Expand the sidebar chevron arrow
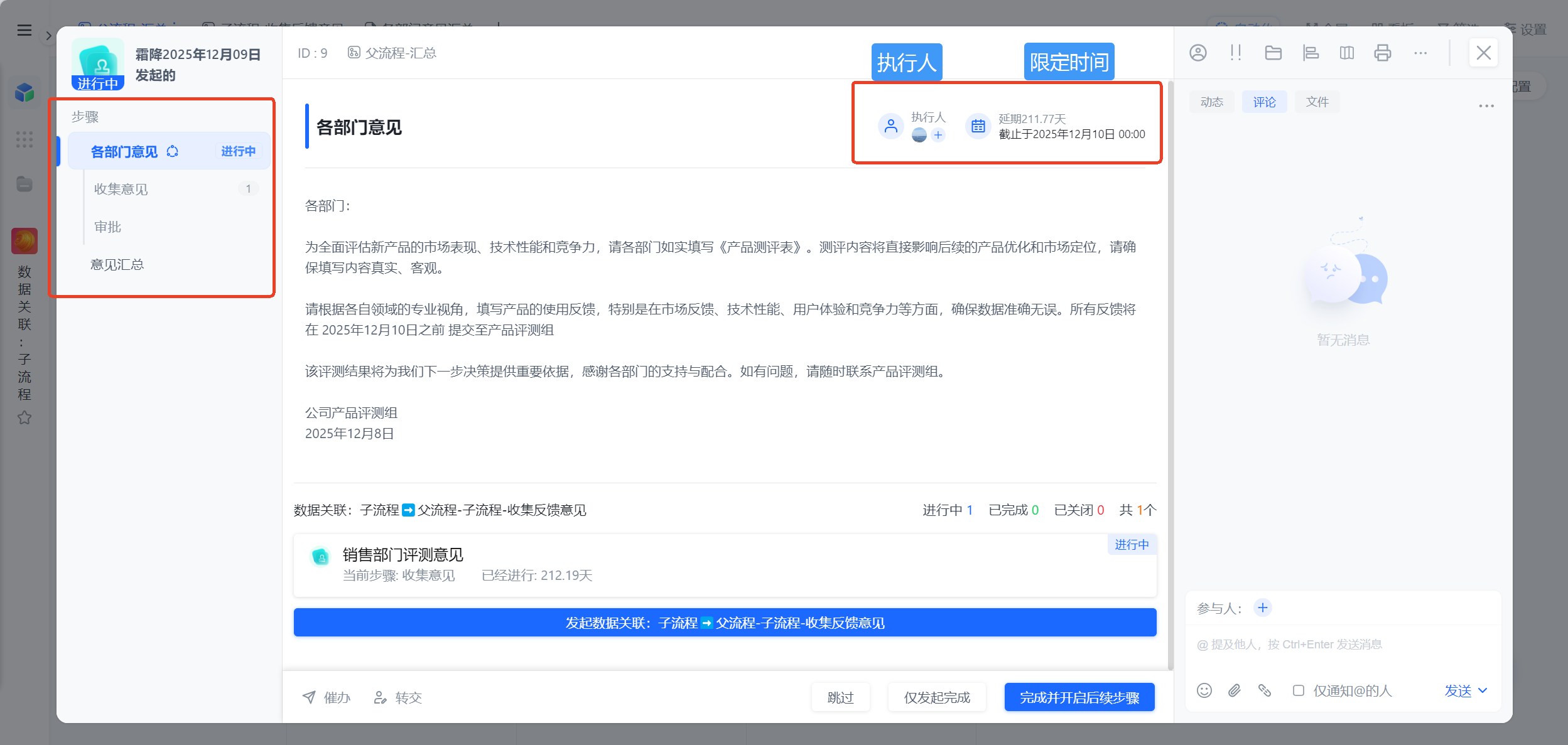The image size is (1568, 745). pos(48,36)
